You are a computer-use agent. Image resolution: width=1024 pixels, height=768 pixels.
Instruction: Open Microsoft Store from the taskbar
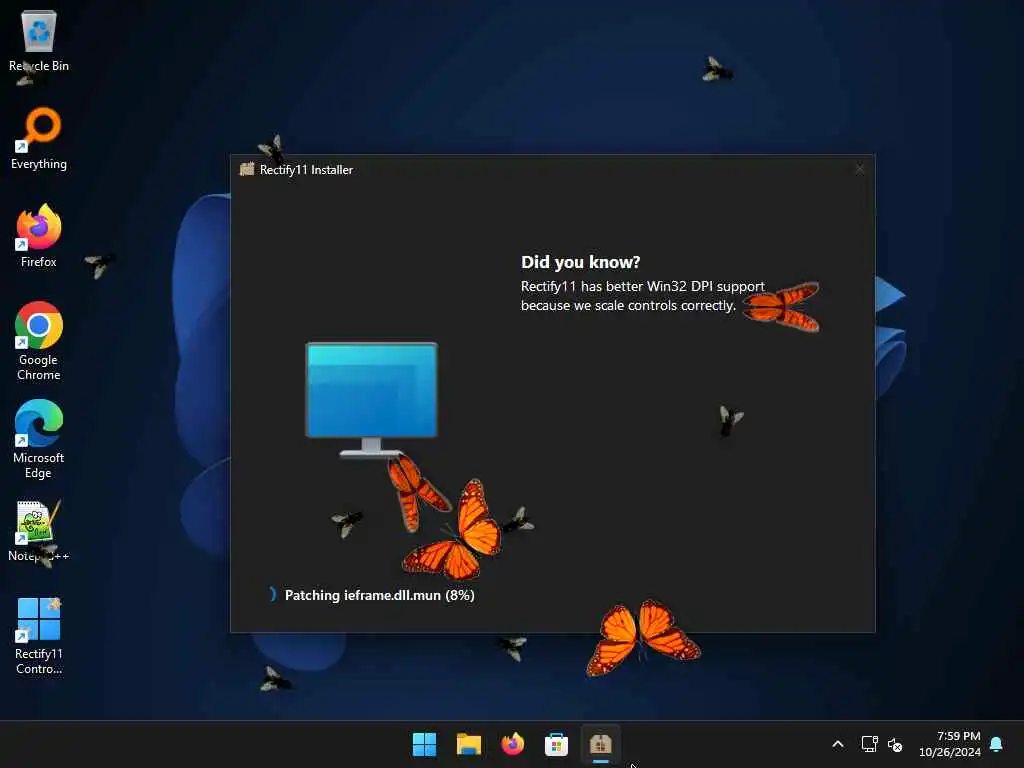556,744
